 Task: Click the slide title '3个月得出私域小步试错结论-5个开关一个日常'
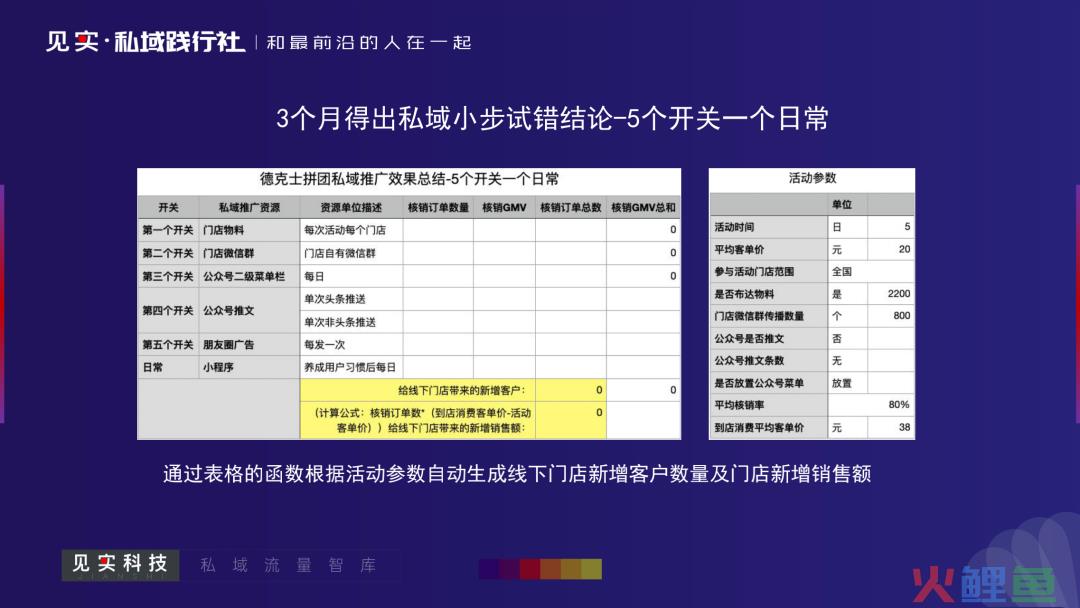(552, 118)
